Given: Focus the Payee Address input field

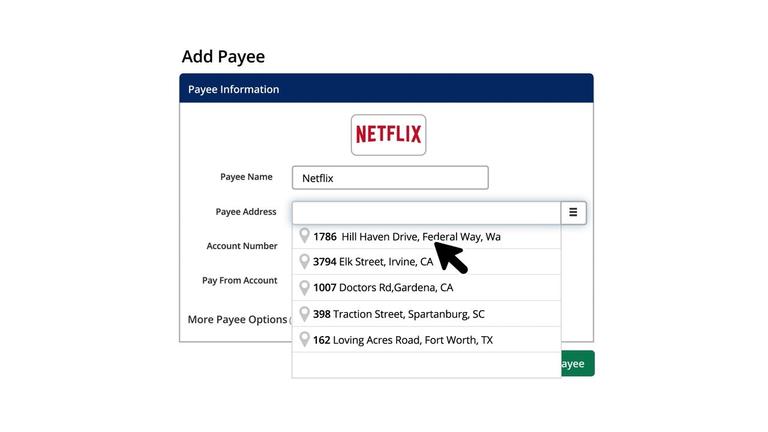Looking at the screenshot, I should point(426,213).
